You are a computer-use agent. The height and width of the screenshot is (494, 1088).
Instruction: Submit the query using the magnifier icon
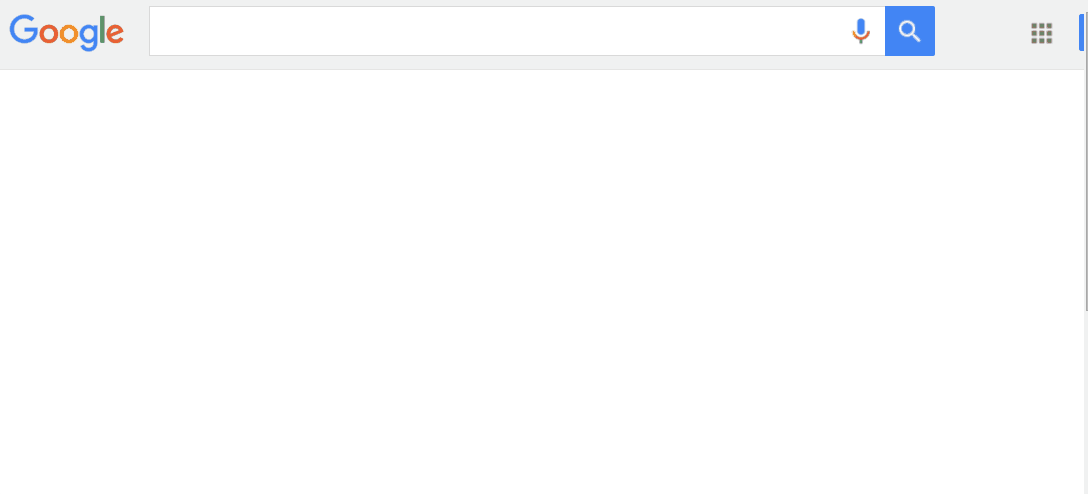(910, 31)
